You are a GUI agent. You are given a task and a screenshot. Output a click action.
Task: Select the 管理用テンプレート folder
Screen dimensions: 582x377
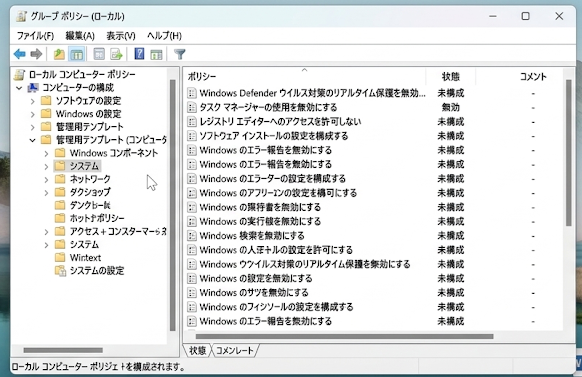click(x=89, y=127)
